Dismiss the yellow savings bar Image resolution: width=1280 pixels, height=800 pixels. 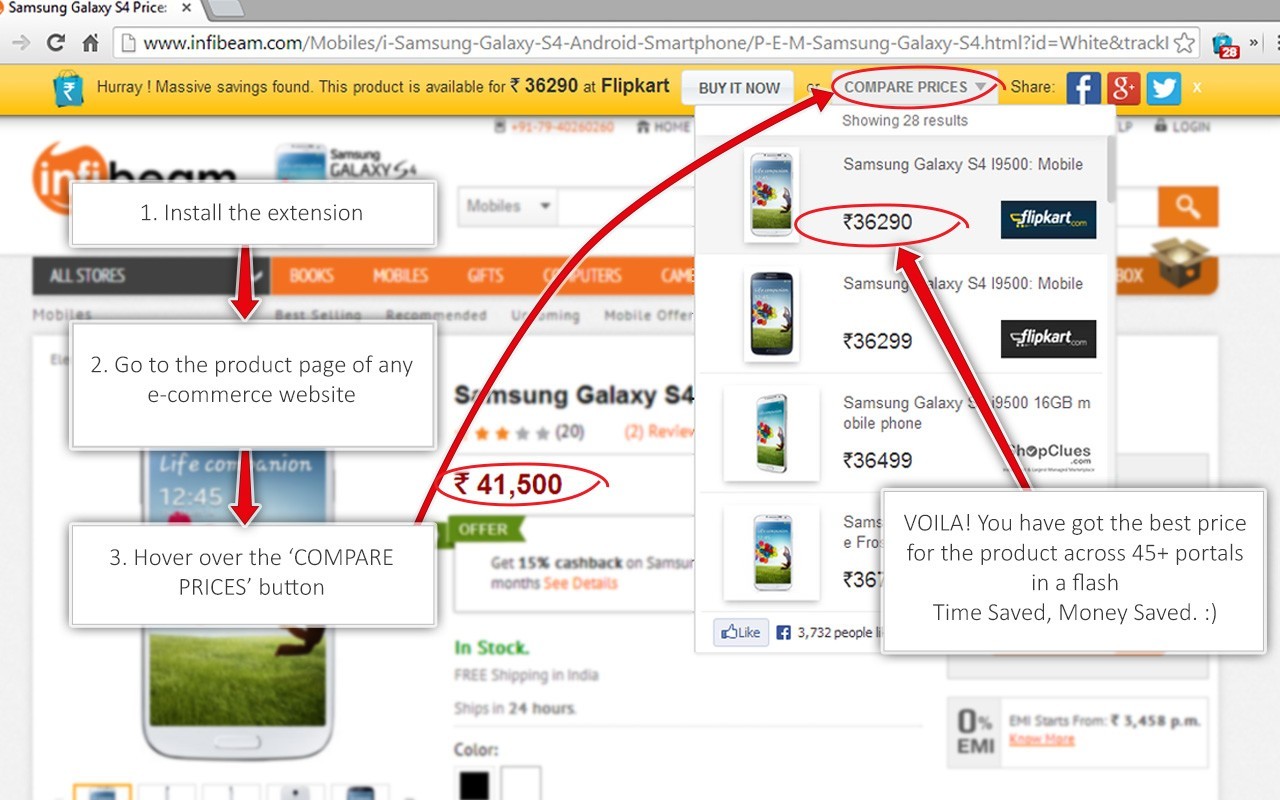1197,88
